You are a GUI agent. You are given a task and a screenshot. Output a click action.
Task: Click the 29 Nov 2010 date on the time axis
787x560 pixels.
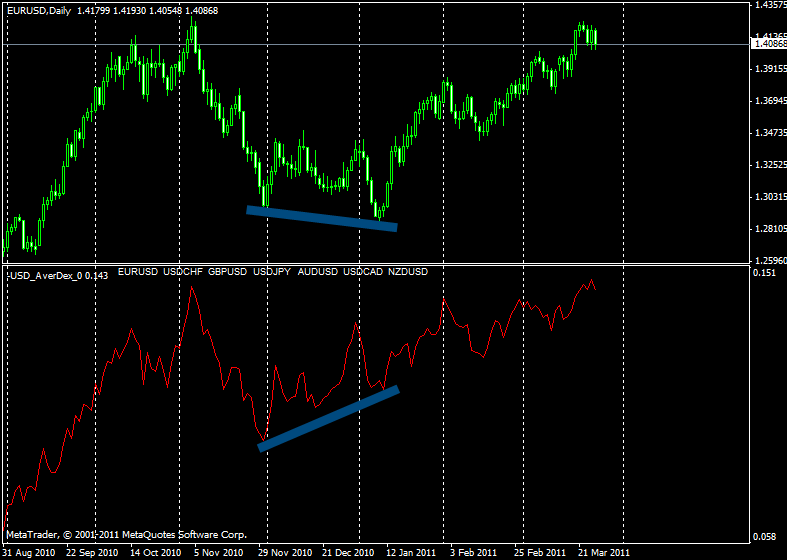(286, 552)
